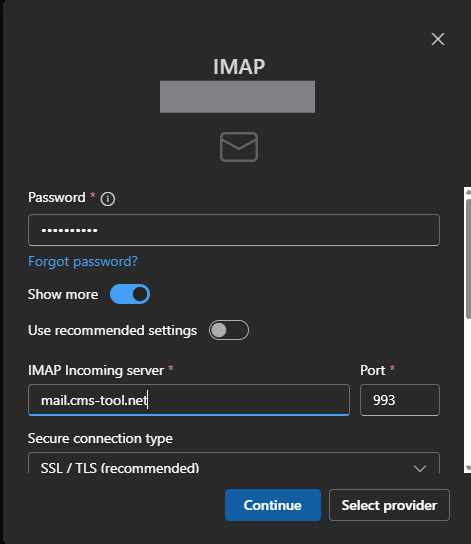
Task: Enable Use recommended settings switch
Action: pyautogui.click(x=229, y=330)
